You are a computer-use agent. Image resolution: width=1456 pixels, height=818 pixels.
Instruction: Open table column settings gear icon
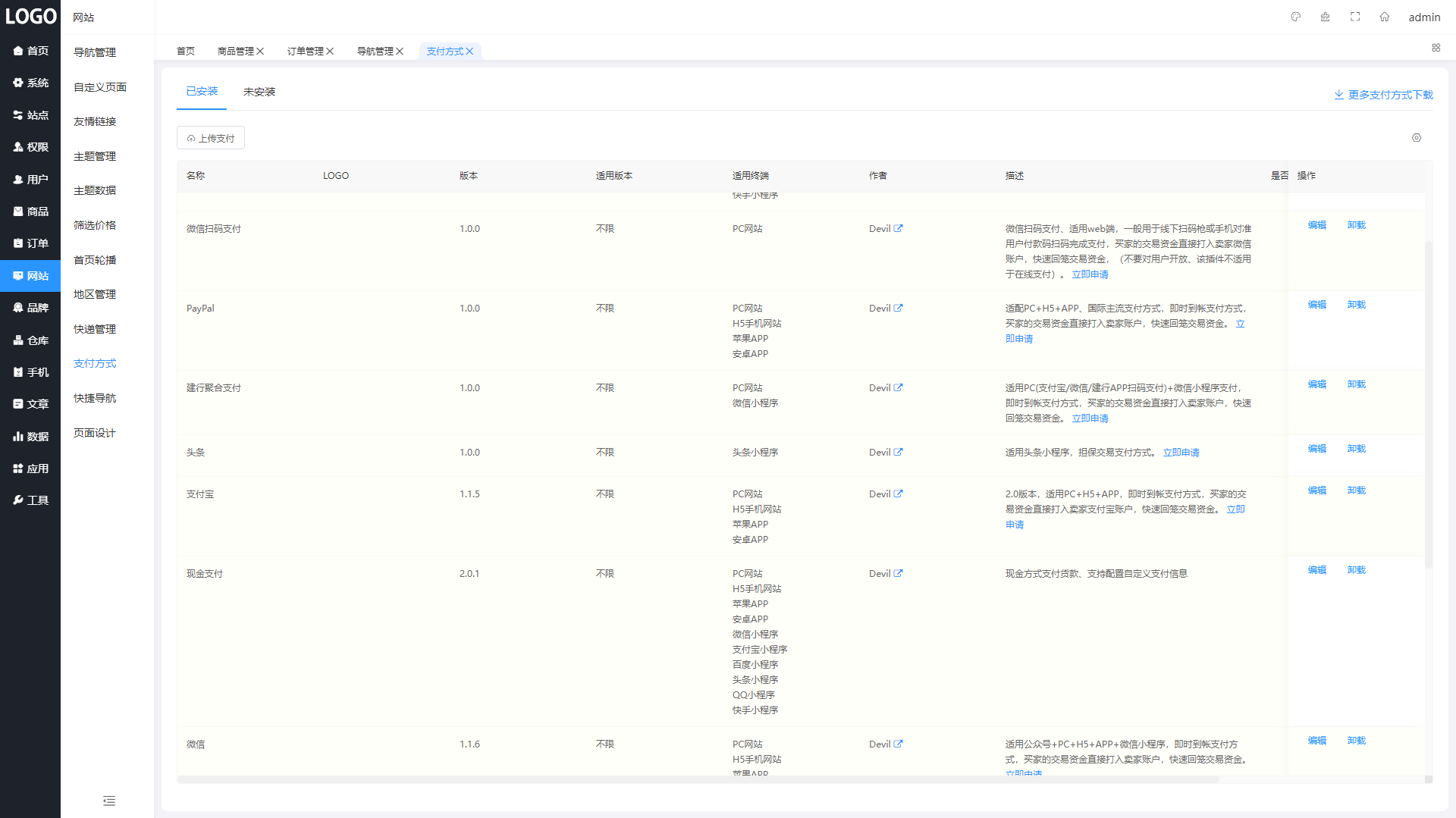1417,138
